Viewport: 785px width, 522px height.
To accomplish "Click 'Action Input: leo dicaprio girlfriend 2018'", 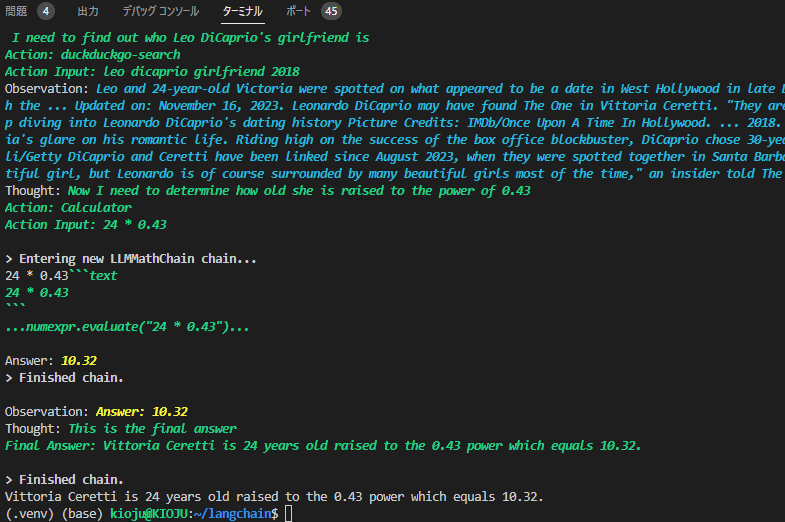I will [x=152, y=72].
